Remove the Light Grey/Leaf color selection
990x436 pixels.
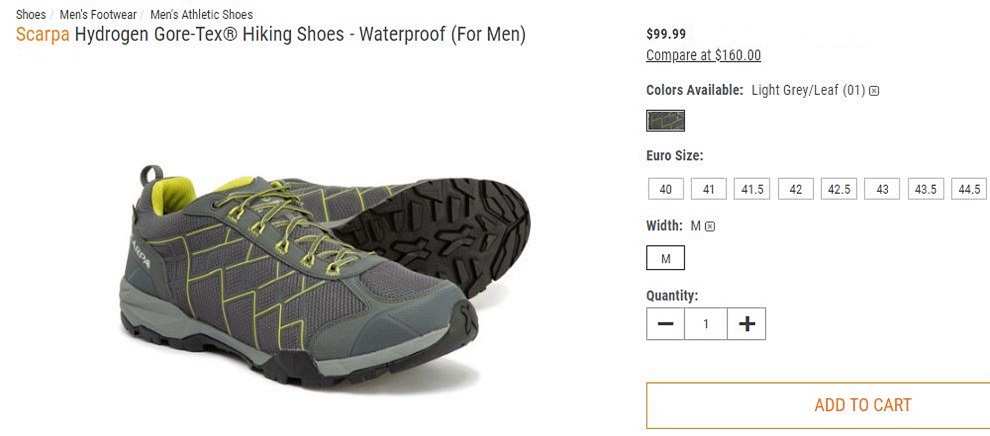tap(874, 91)
